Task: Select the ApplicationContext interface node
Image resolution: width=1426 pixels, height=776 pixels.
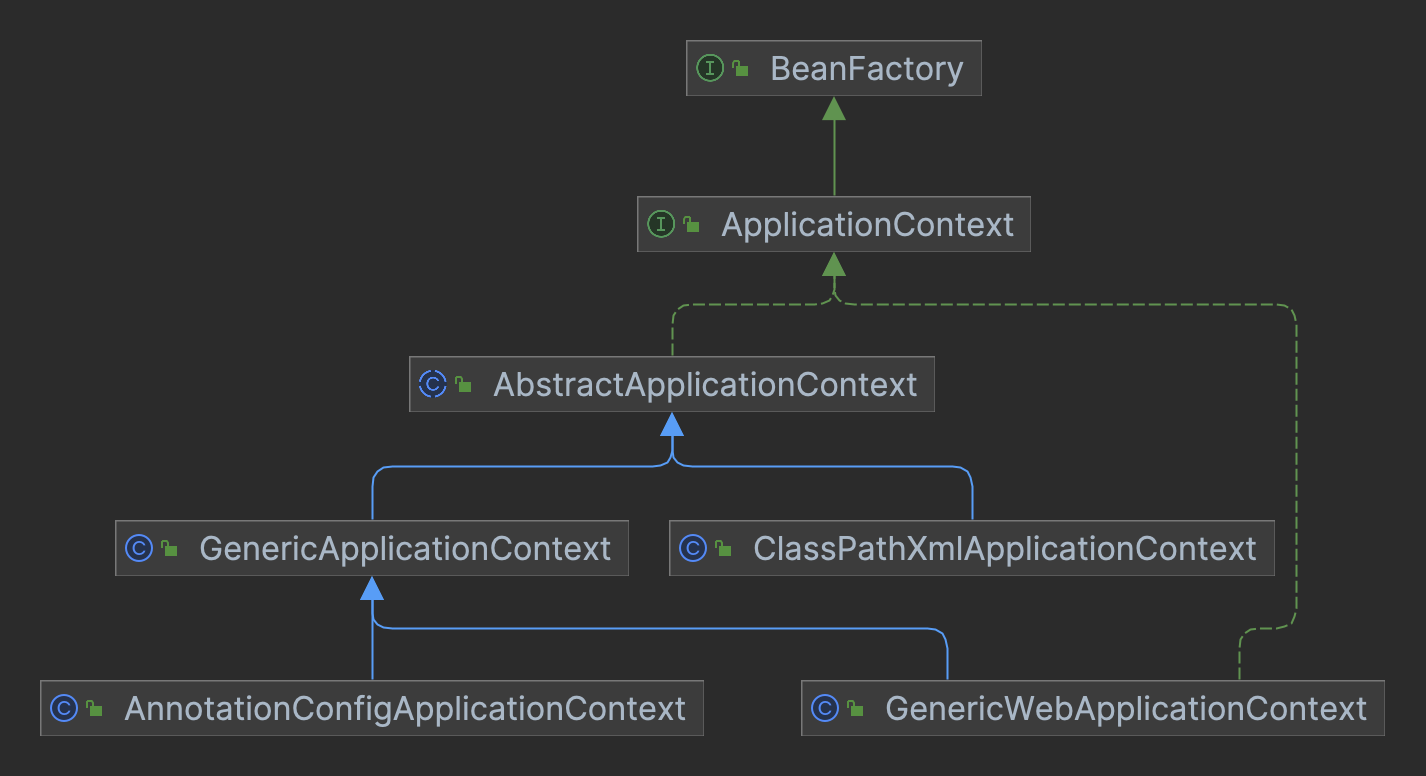Action: pyautogui.click(x=833, y=224)
